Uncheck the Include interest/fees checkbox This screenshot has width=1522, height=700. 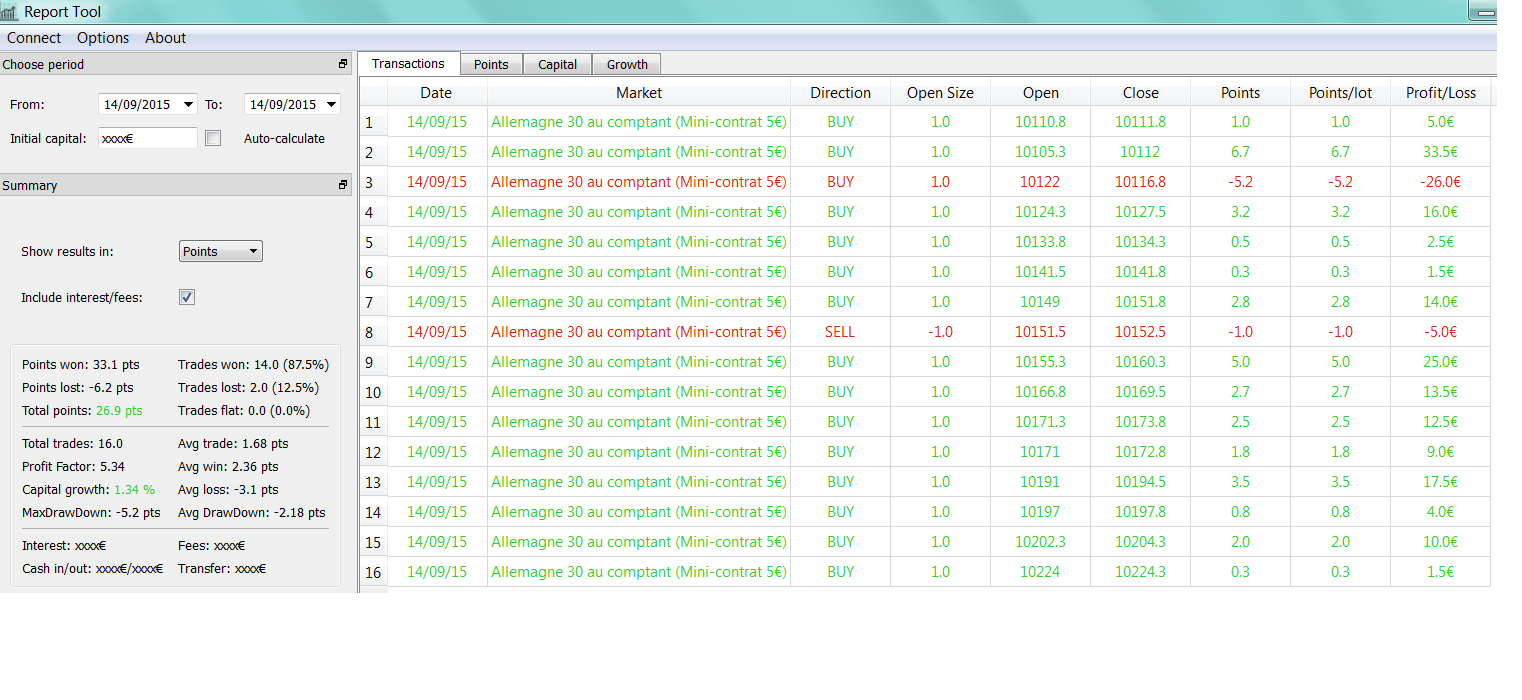coord(187,297)
